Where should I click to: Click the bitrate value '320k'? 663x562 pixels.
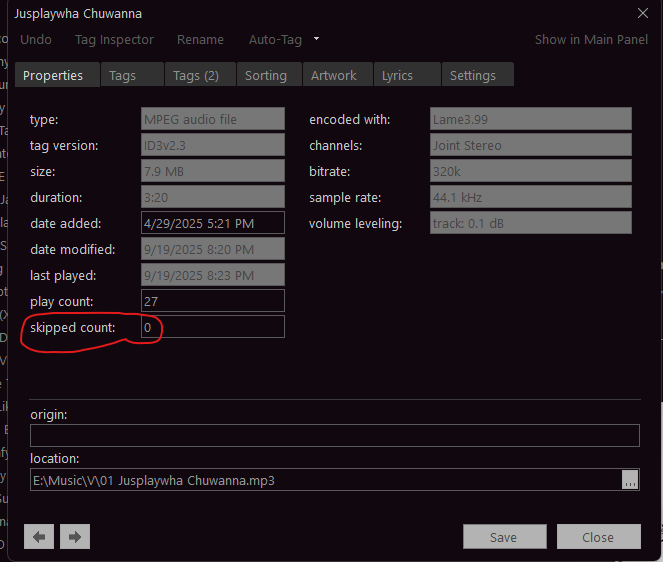pos(531,171)
